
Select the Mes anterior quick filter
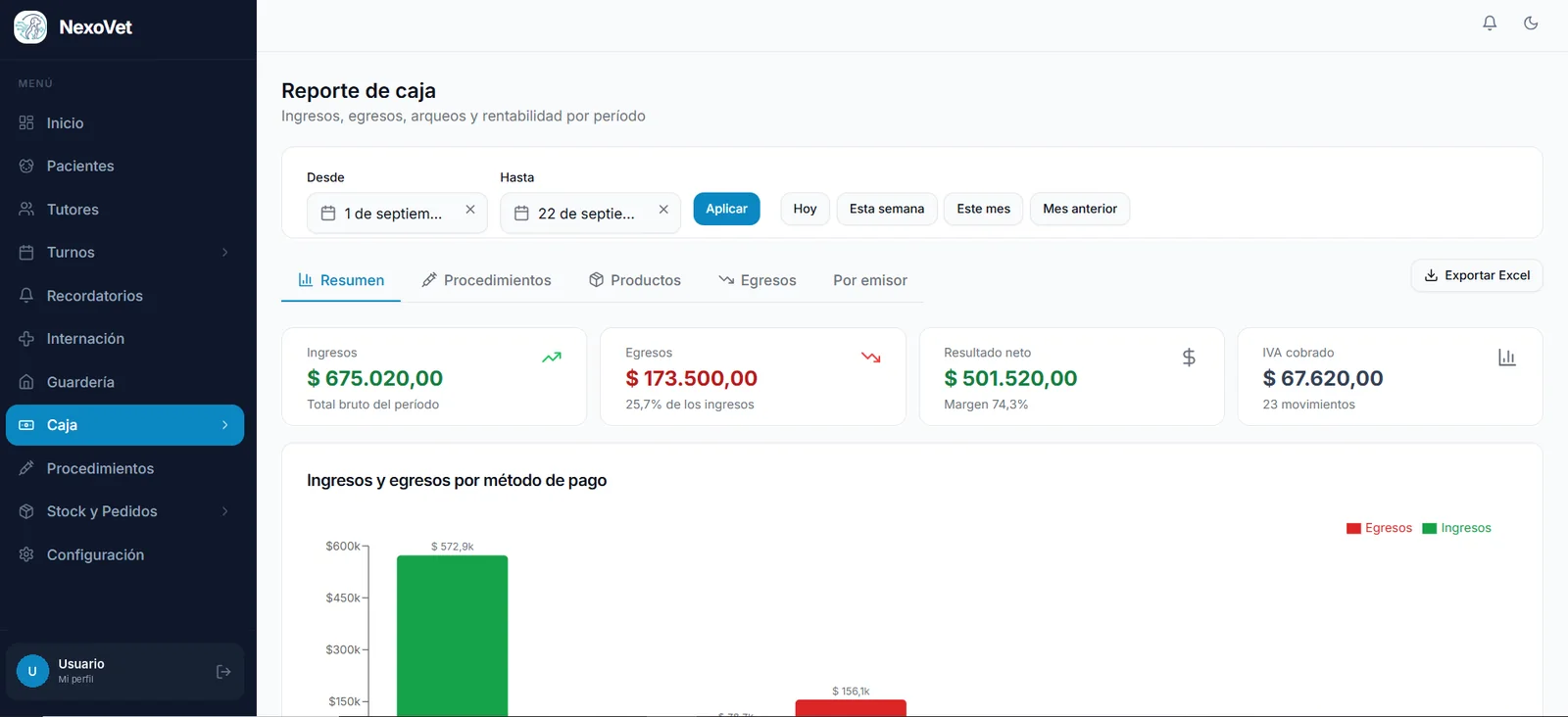point(1079,209)
